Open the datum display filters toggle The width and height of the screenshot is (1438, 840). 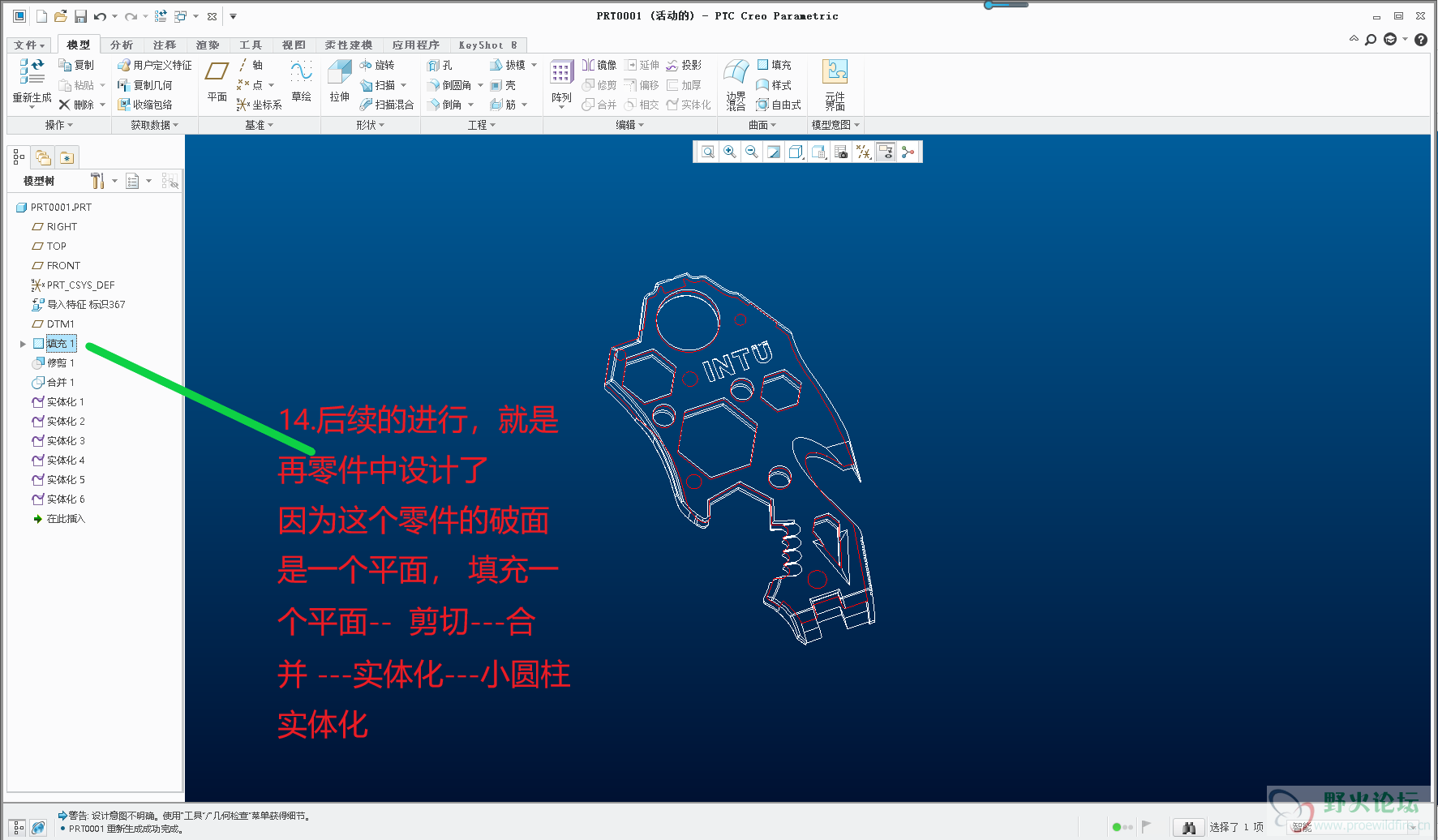pyautogui.click(x=864, y=152)
